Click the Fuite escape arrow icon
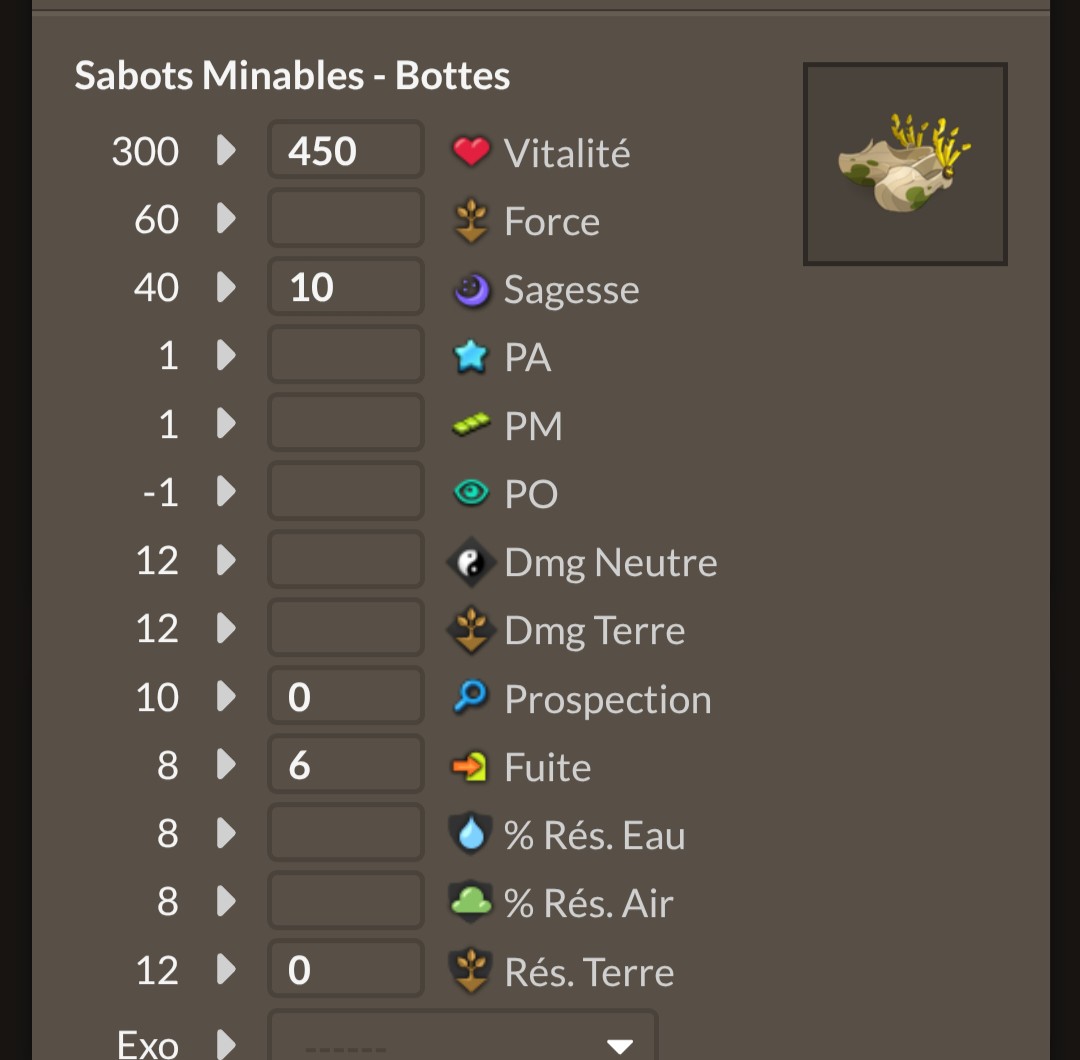This screenshot has width=1080, height=1060. 470,766
